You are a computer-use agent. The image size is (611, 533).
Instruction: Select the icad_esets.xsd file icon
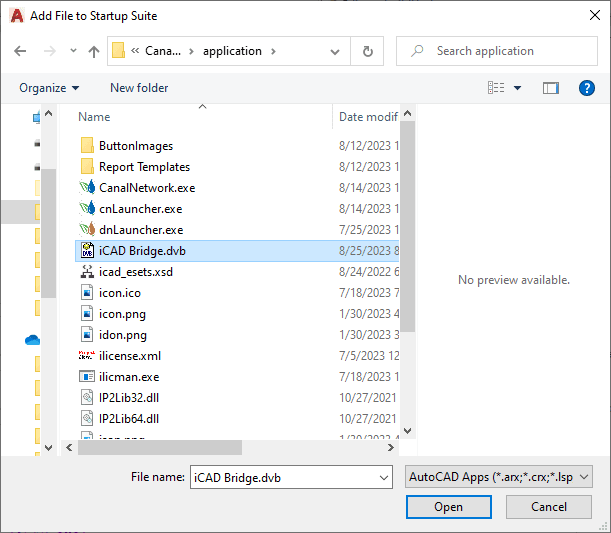(87, 272)
